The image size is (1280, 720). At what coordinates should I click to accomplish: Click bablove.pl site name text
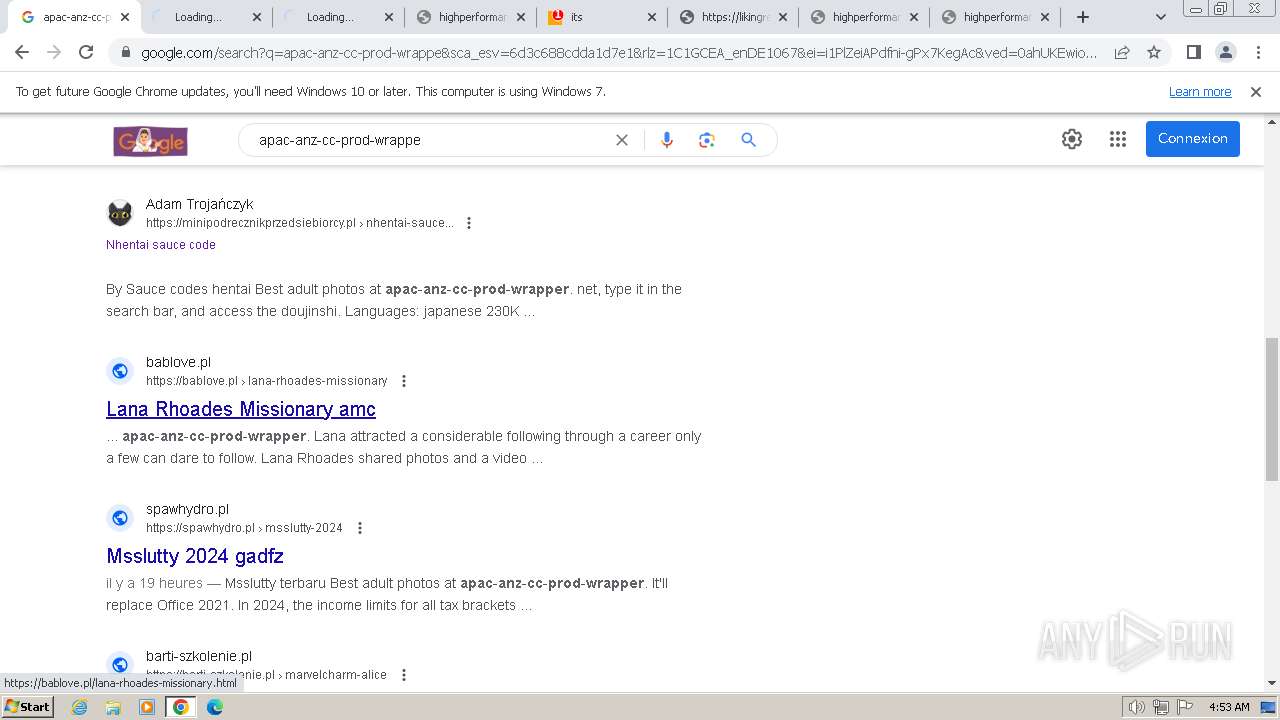178,362
